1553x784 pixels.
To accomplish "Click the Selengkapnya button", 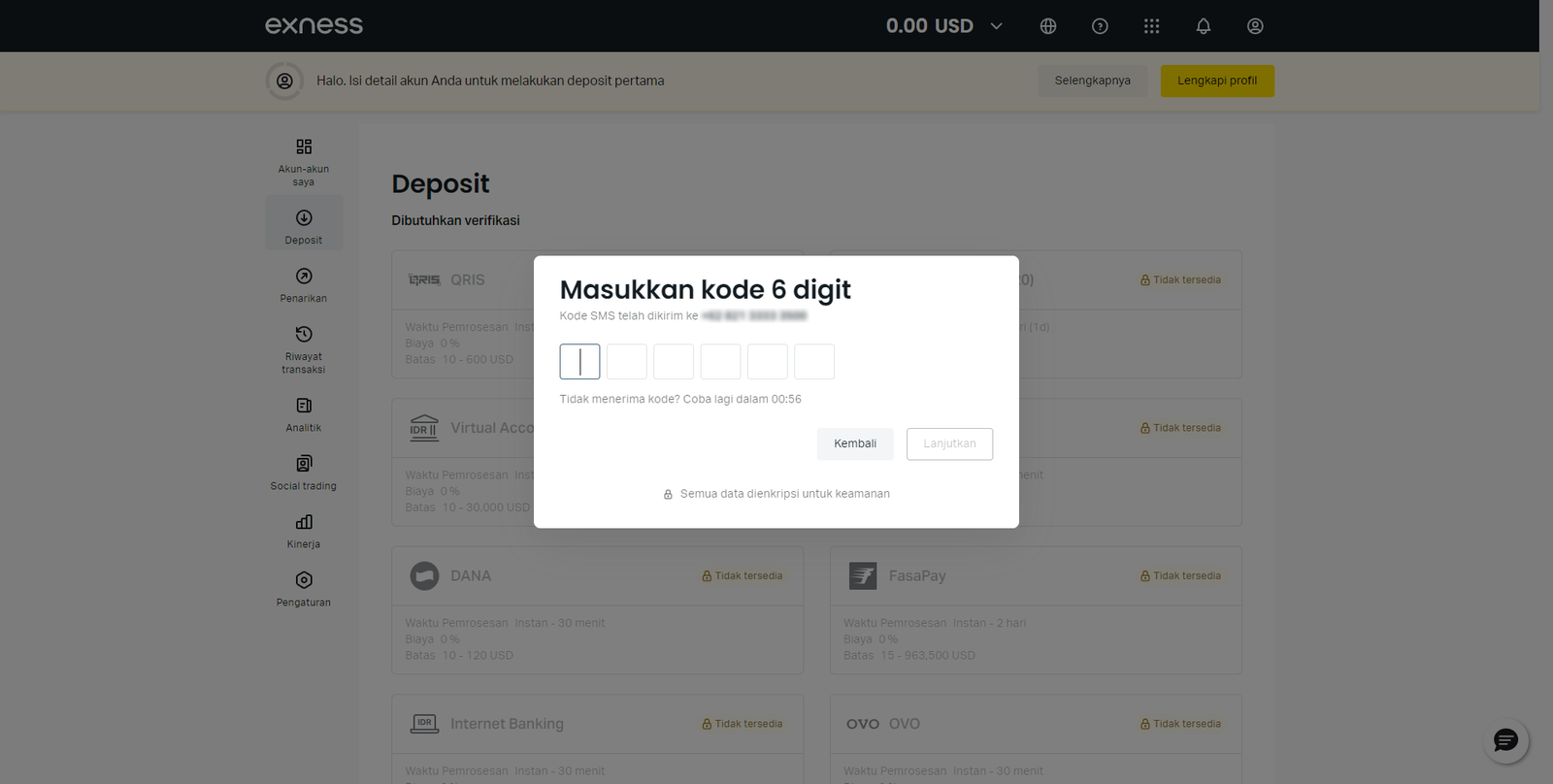I will 1092,81.
